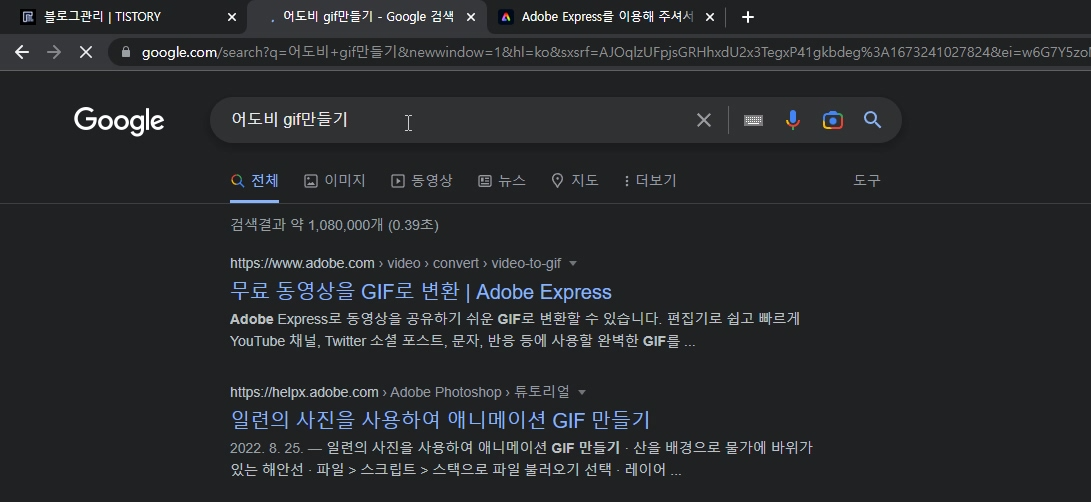Switch to 이미지 results
1091x502 pixels.
335,181
